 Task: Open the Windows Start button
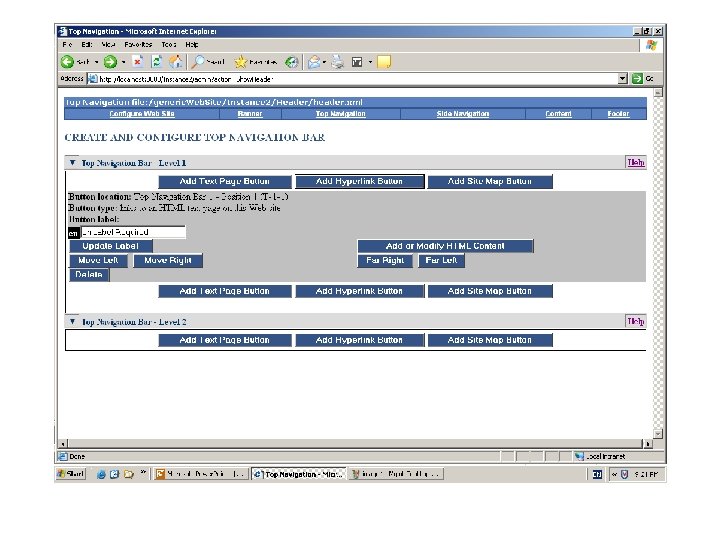(71, 474)
